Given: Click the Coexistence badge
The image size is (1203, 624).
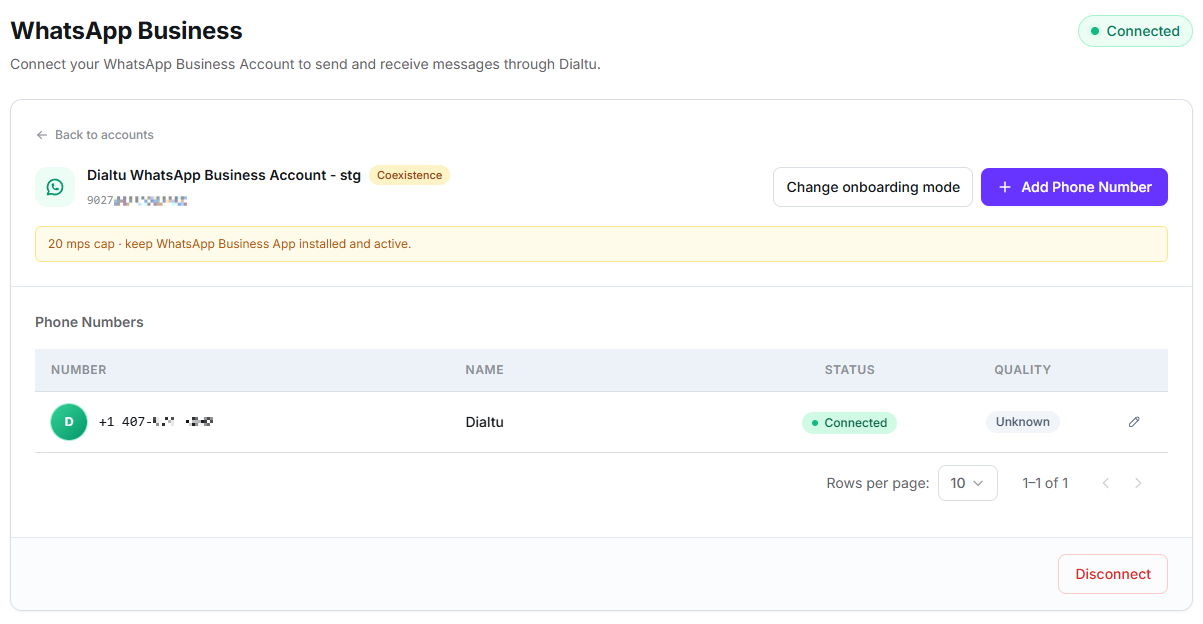Looking at the screenshot, I should (x=409, y=175).
